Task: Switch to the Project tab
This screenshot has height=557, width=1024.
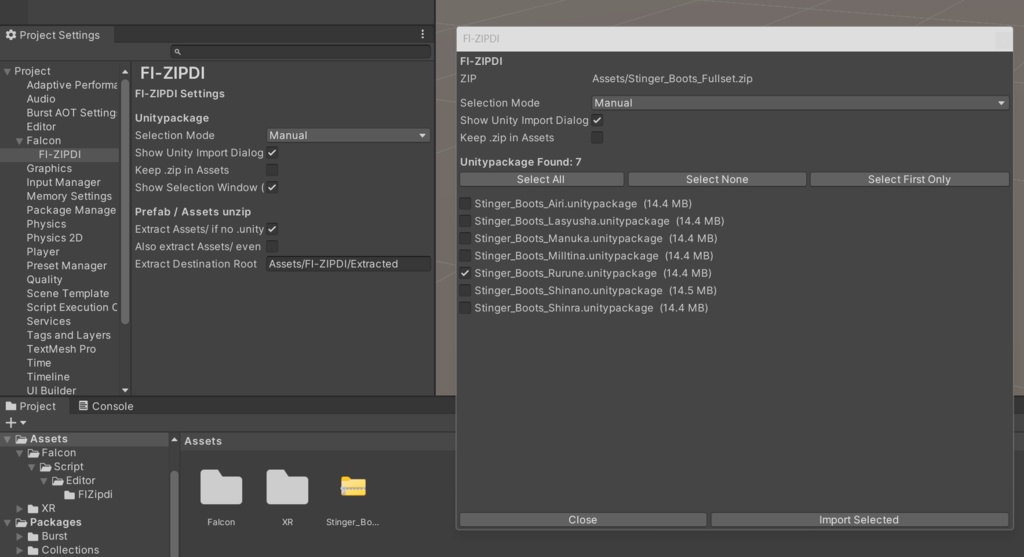Action: (31, 406)
